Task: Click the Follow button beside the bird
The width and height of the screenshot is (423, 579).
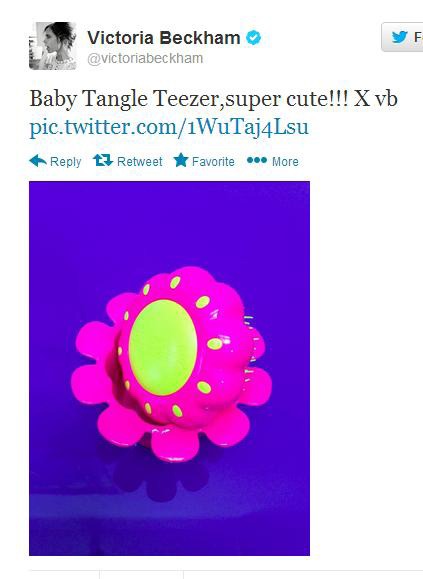Action: point(402,37)
